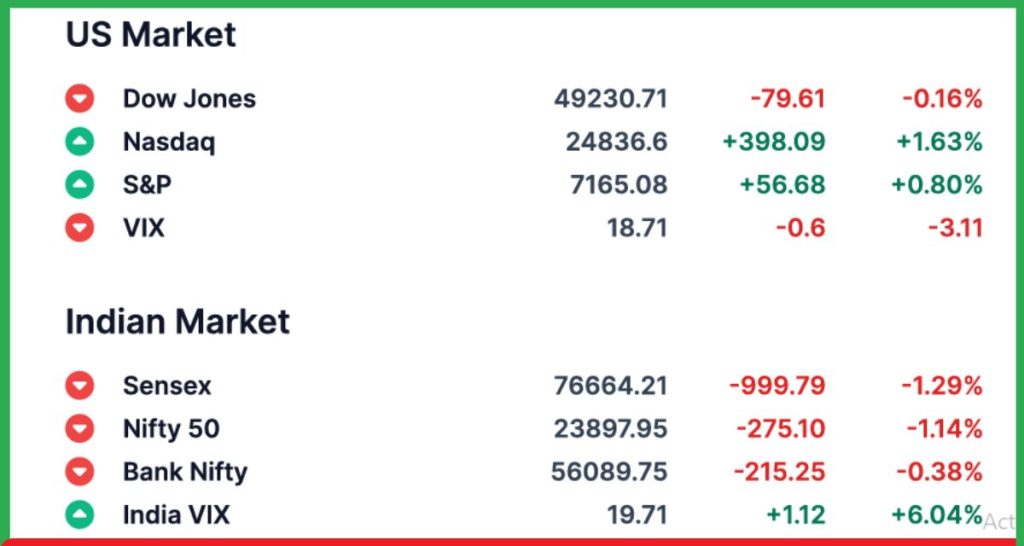Select the Sensex index name

[x=167, y=386]
